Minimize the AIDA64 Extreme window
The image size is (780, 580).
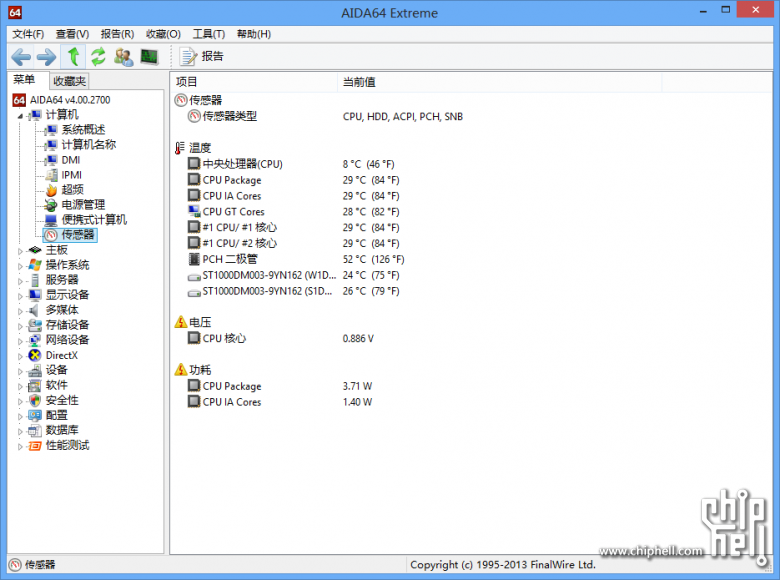point(703,11)
